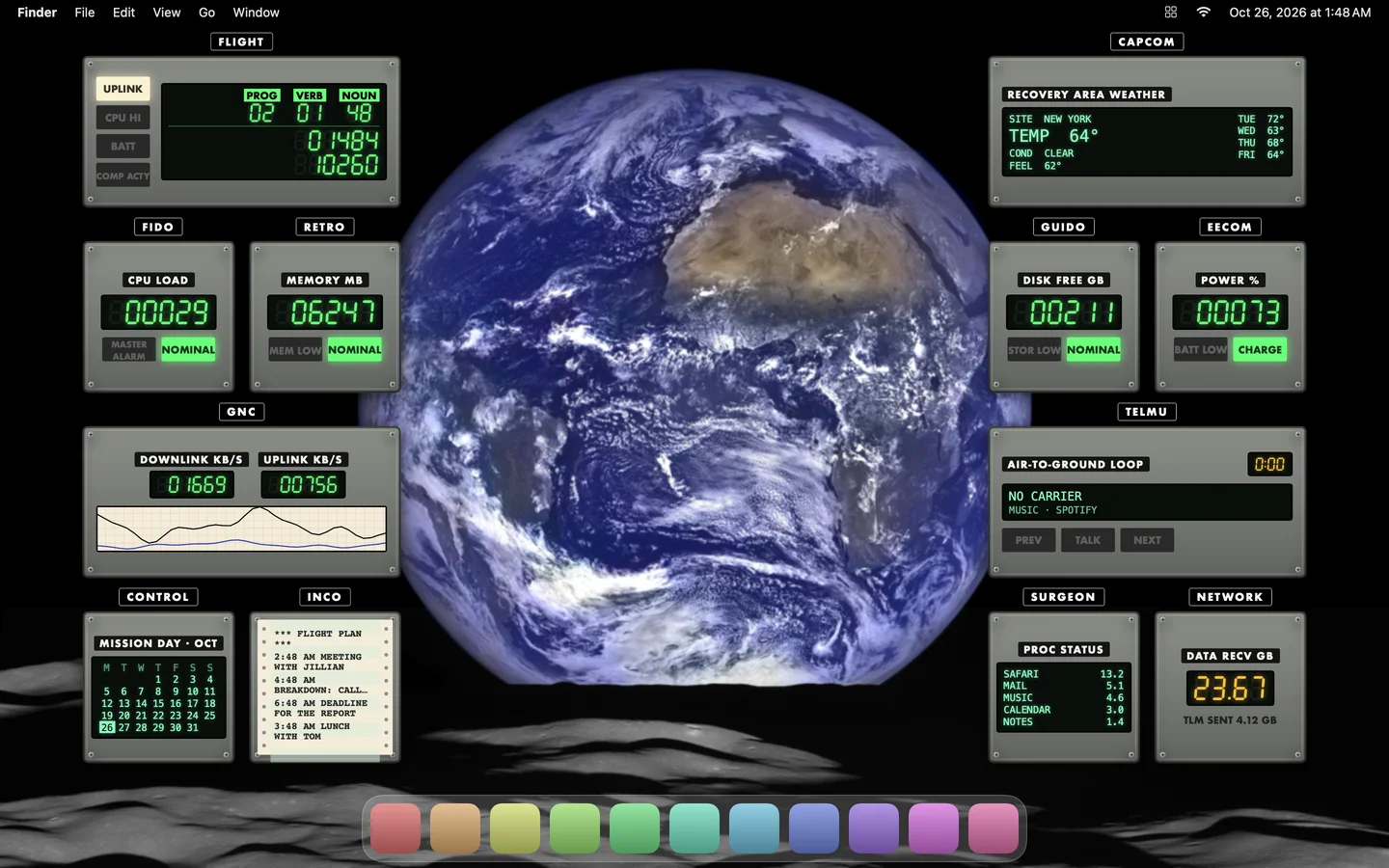
Task: Toggle the CPU HI indicator
Action: pos(123,118)
